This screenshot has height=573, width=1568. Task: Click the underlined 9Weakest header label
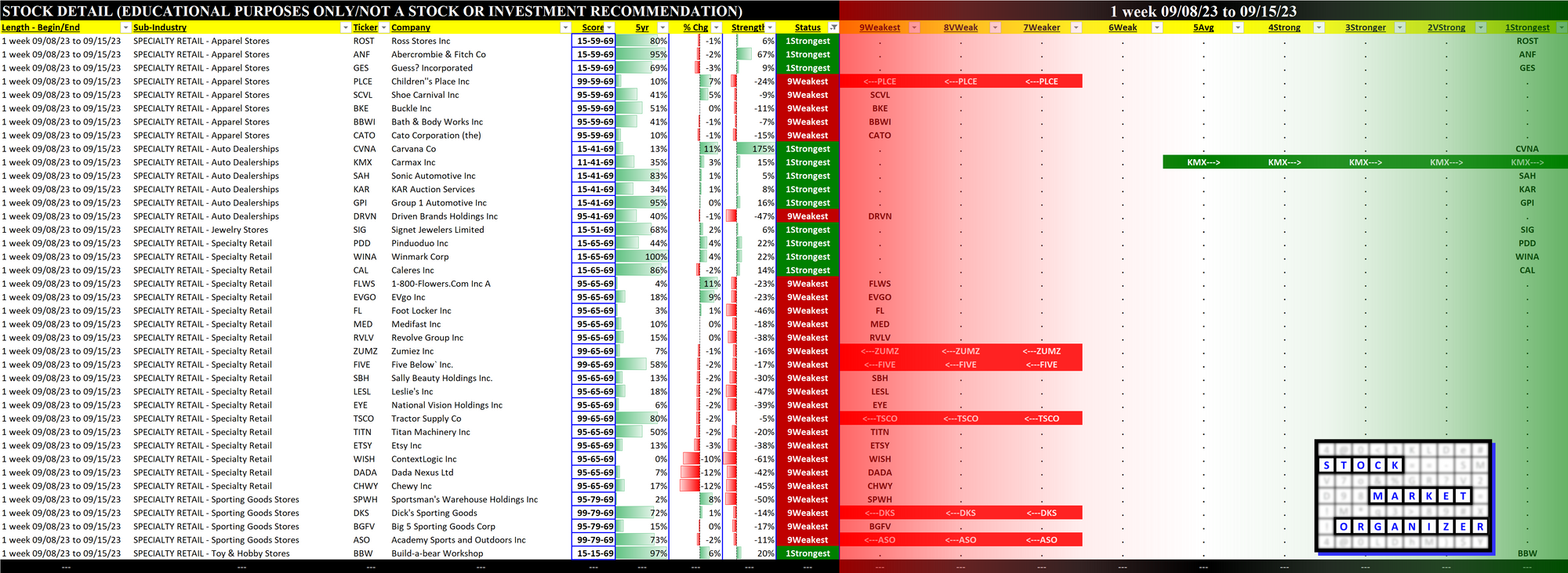click(880, 27)
